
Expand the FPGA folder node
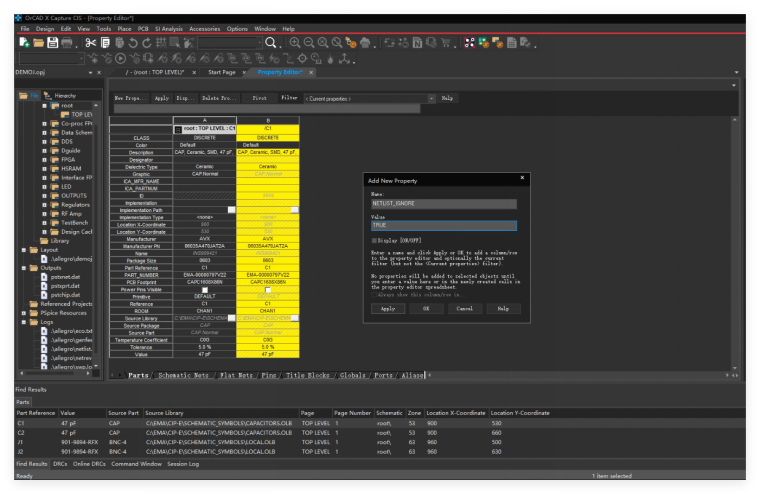44,160
